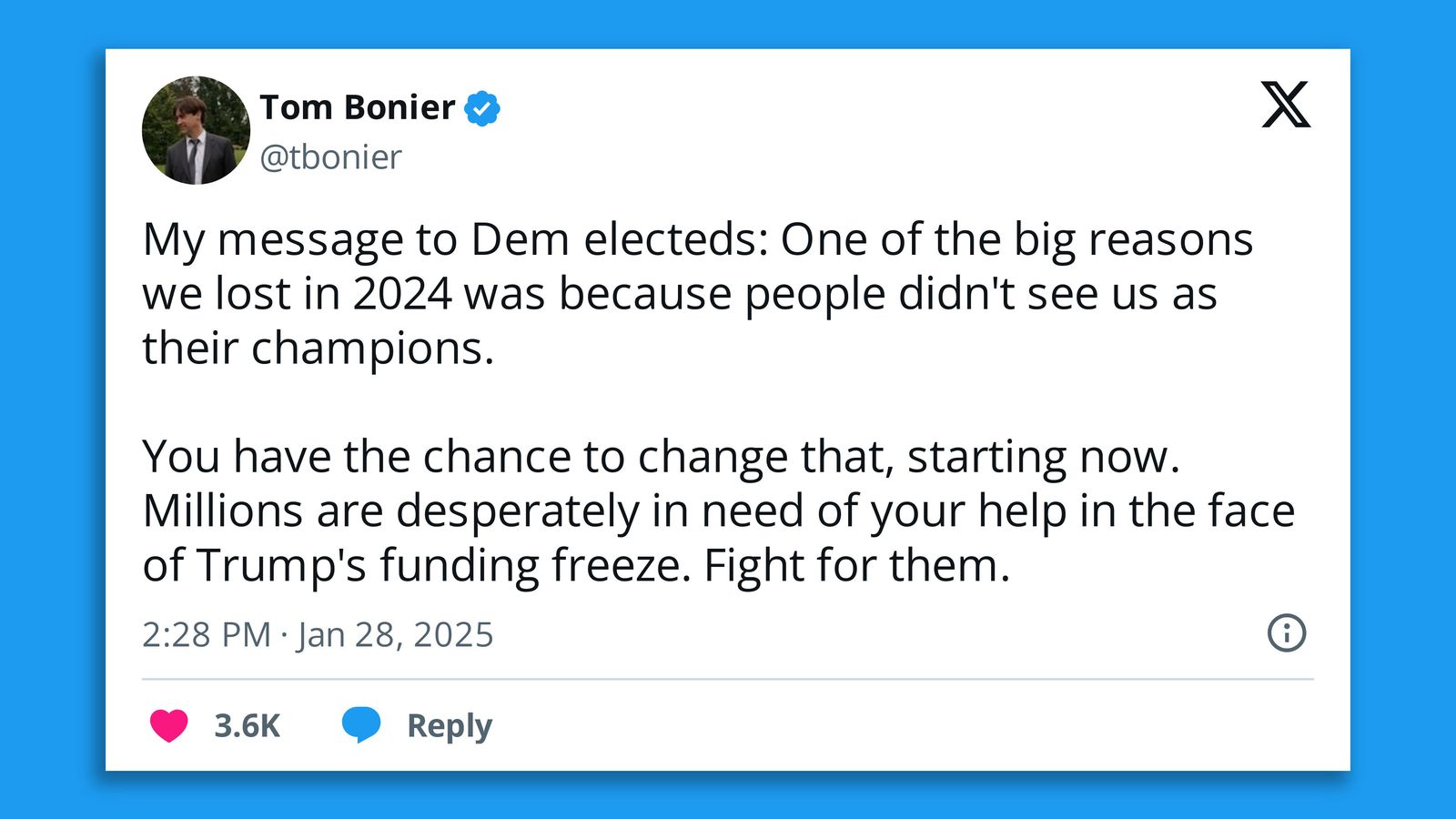Click the sentence 'Fight for them.'
This screenshot has width=1456, height=819.
click(856, 566)
